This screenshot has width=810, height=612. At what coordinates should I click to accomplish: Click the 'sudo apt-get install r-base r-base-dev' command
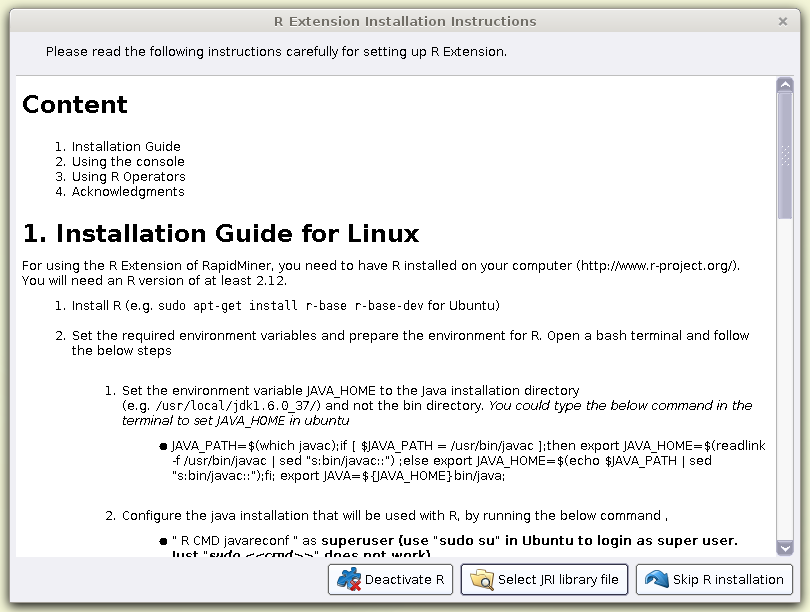tap(291, 306)
